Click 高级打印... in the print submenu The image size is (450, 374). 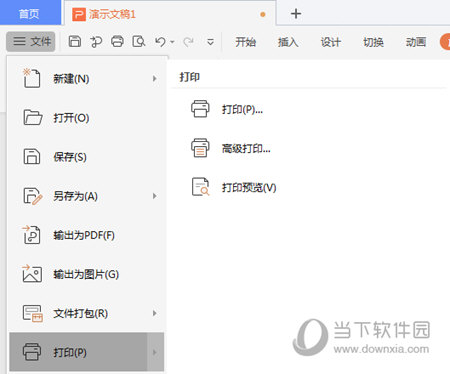click(246, 148)
